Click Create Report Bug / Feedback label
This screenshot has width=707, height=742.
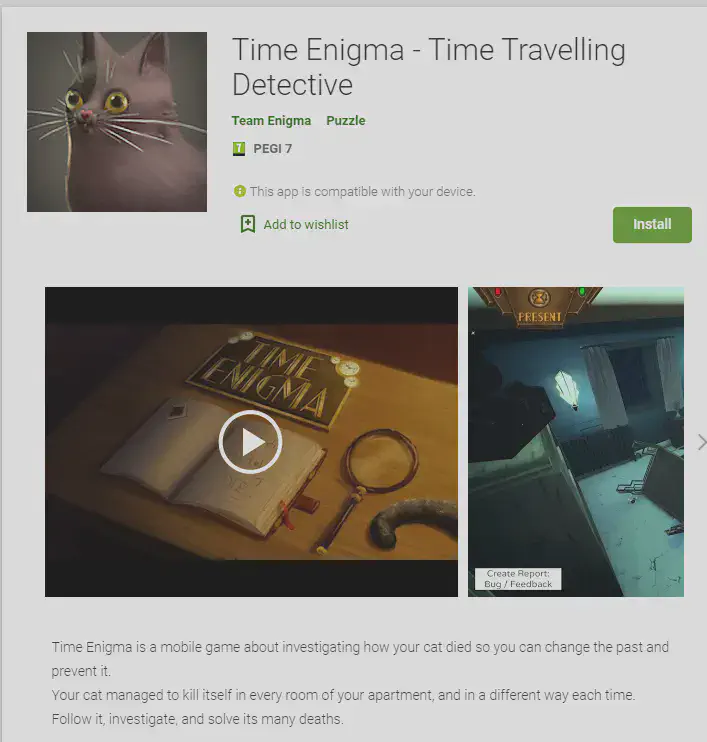518,579
